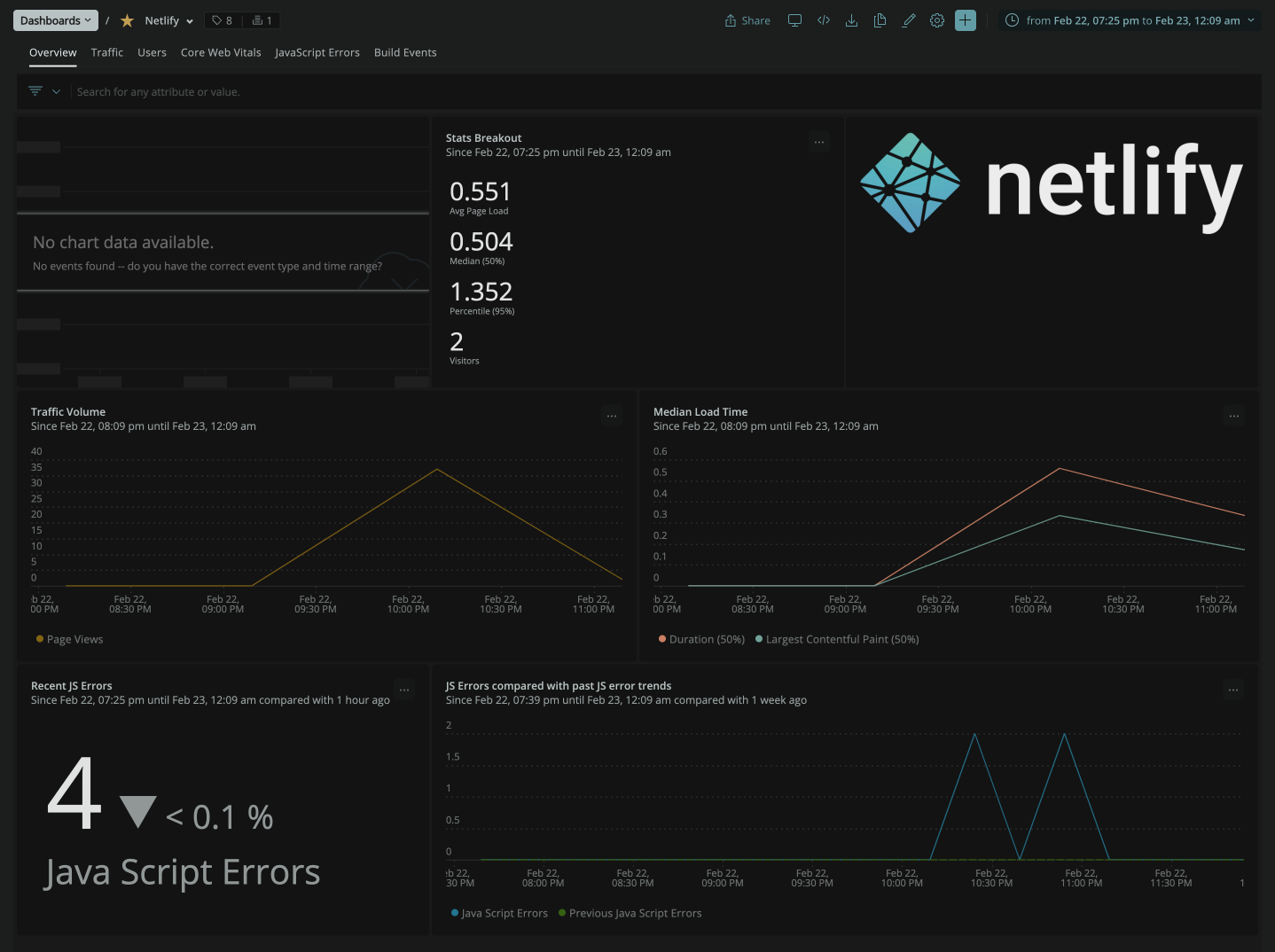Image resolution: width=1275 pixels, height=952 pixels.
Task: Click the metadata icon showing 1
Action: pos(262,20)
